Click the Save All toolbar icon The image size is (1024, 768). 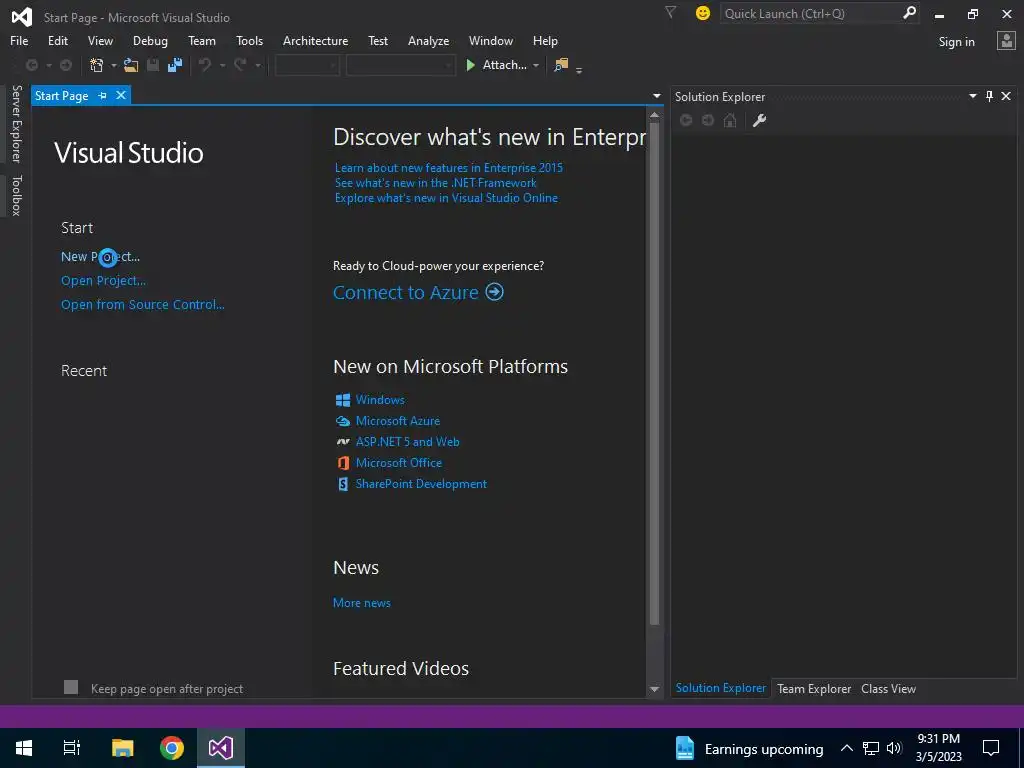click(174, 65)
